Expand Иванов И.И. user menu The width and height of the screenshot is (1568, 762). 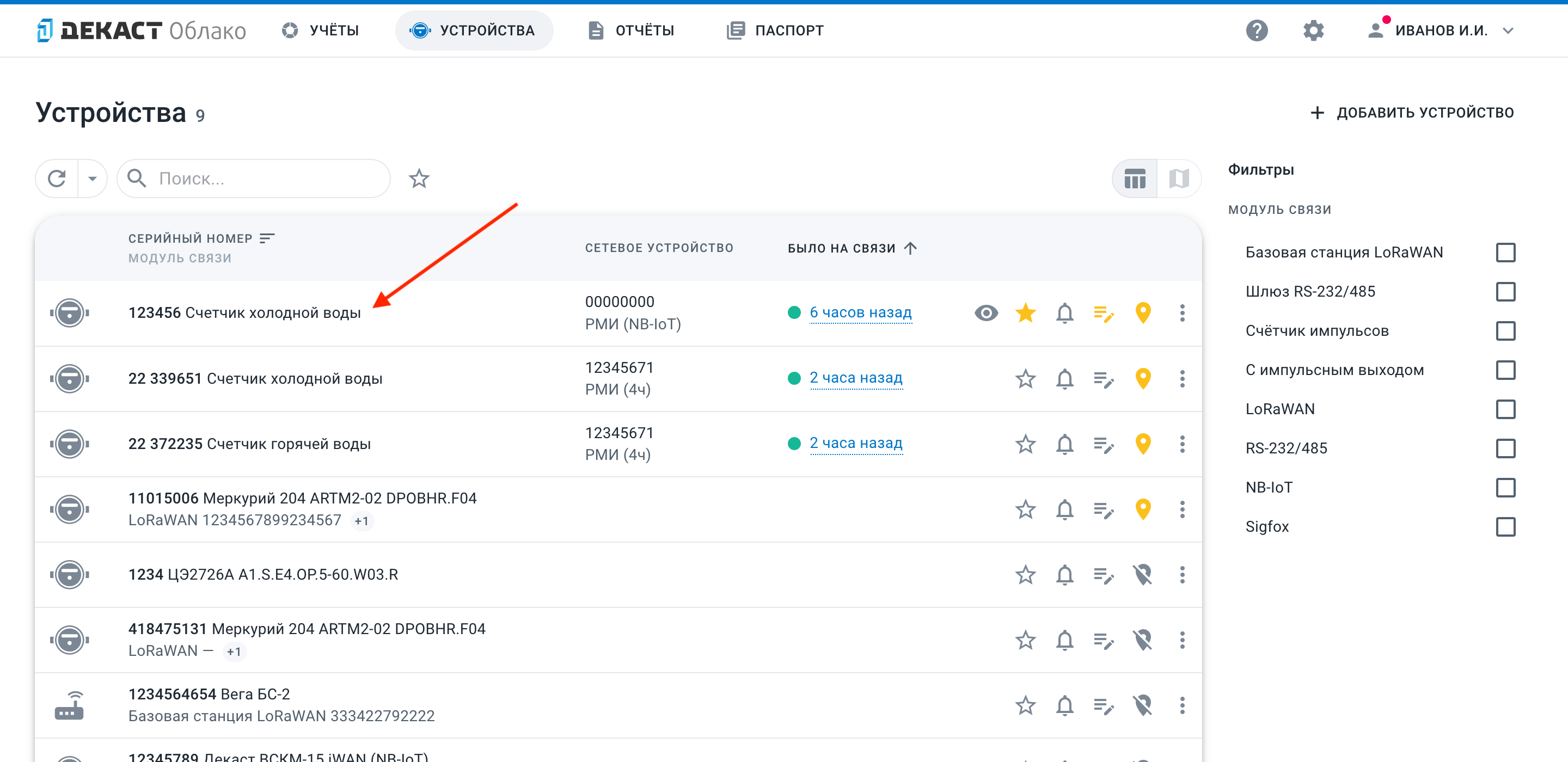pyautogui.click(x=1441, y=30)
